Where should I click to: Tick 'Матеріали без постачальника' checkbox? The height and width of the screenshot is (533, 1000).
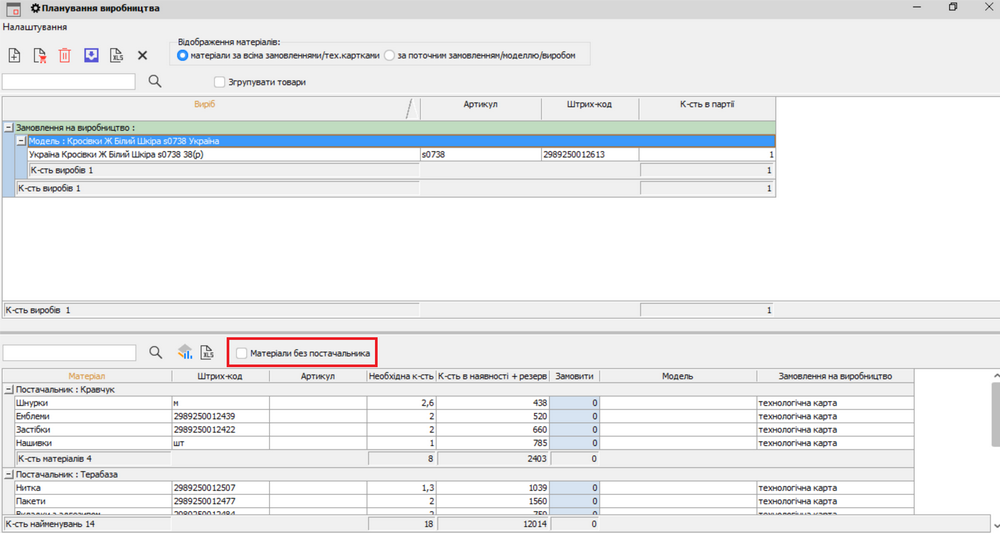(241, 353)
